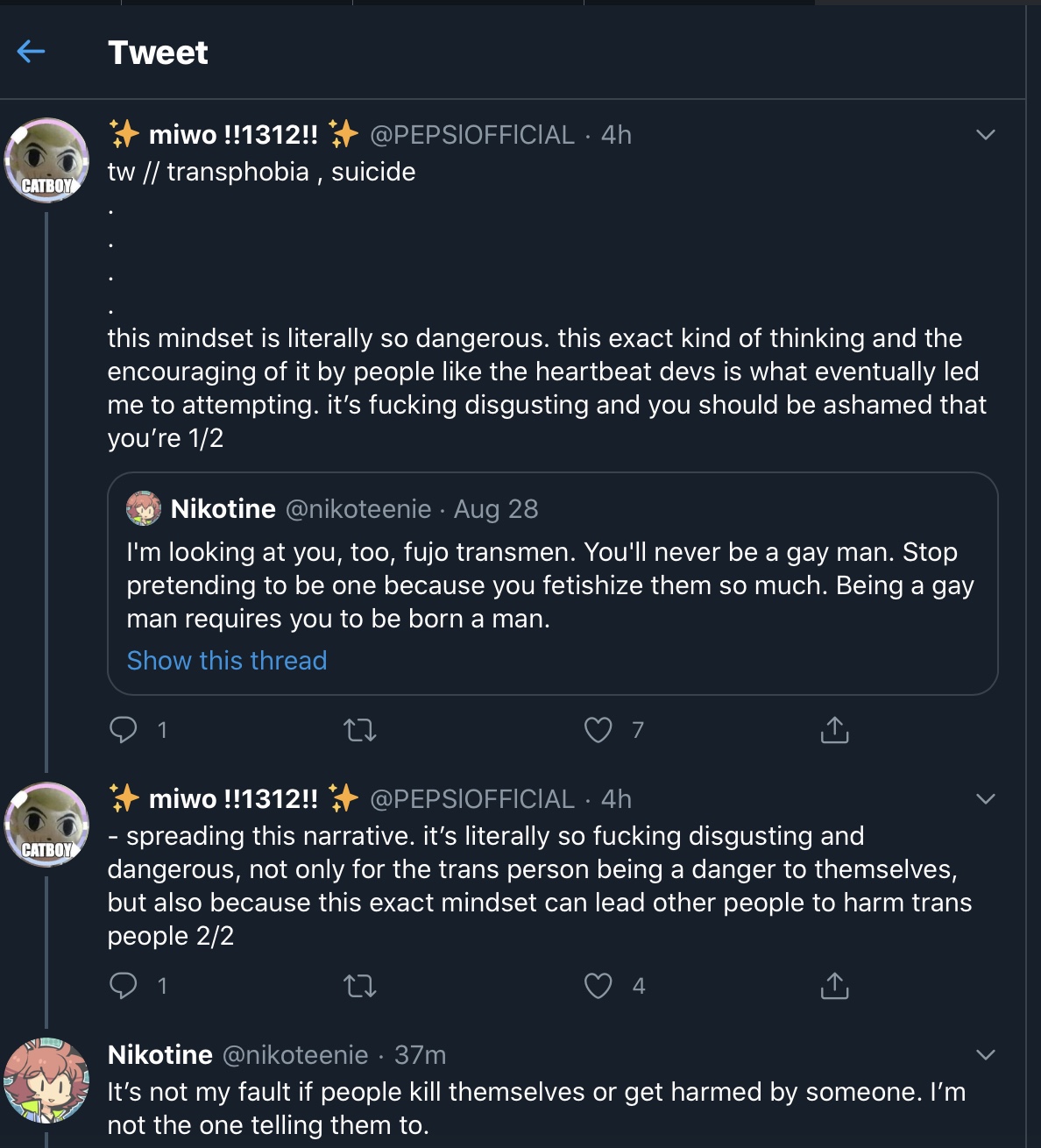Viewport: 1041px width, 1148px height.
Task: Go back with the arrow beside Tweet
Action: [31, 52]
